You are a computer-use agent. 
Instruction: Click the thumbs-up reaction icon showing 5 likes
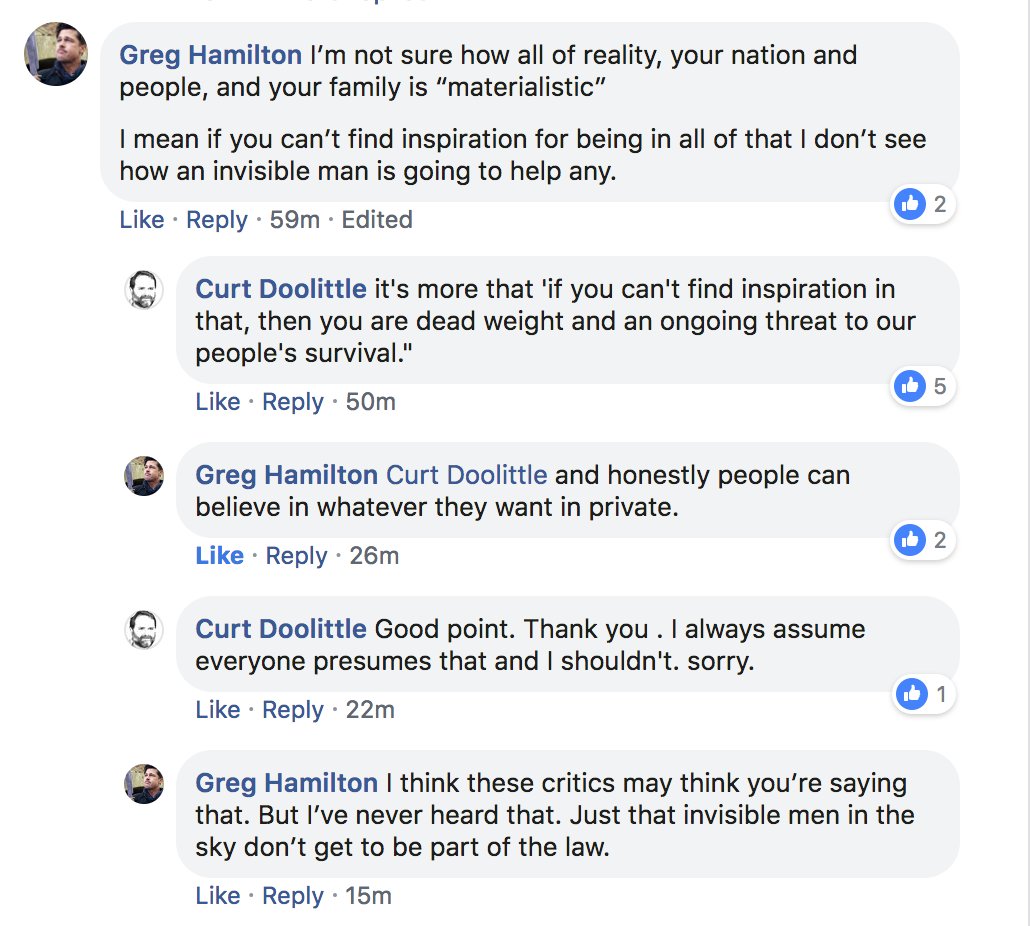pyautogui.click(x=909, y=386)
